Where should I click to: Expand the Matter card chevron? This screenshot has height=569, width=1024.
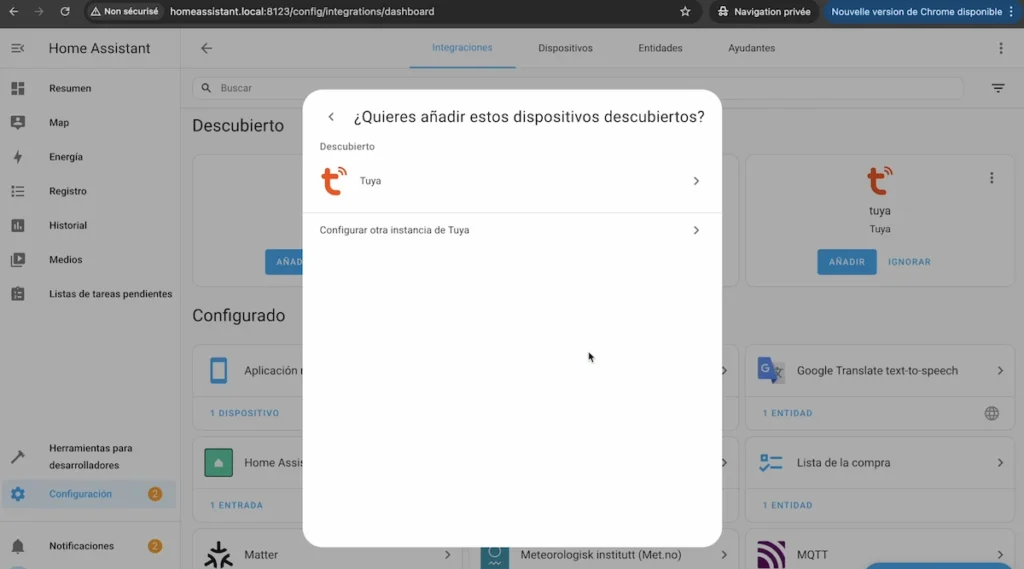pyautogui.click(x=447, y=555)
